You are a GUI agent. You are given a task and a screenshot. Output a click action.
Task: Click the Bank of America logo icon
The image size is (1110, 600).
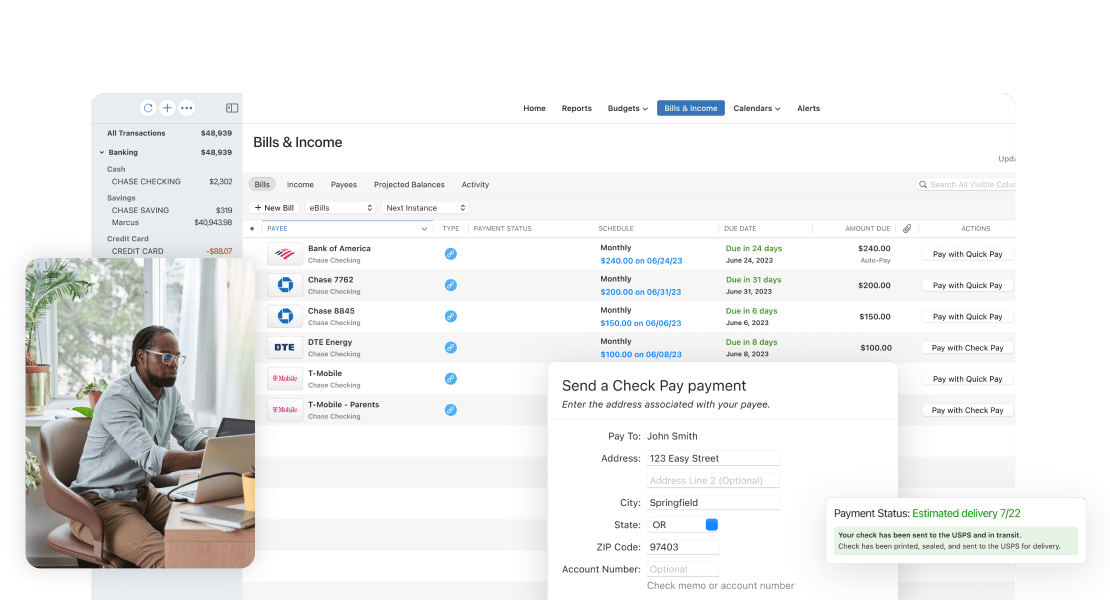(285, 254)
